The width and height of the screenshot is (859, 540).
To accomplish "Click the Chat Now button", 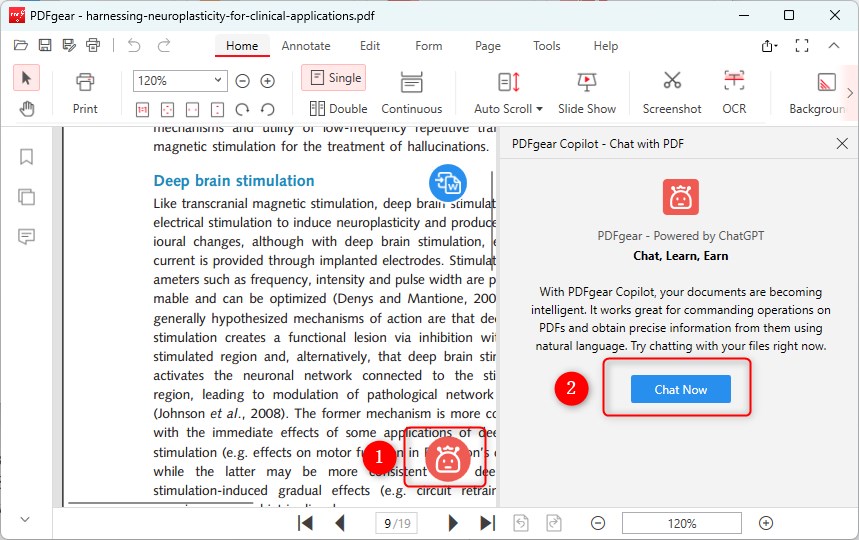I will coord(680,390).
